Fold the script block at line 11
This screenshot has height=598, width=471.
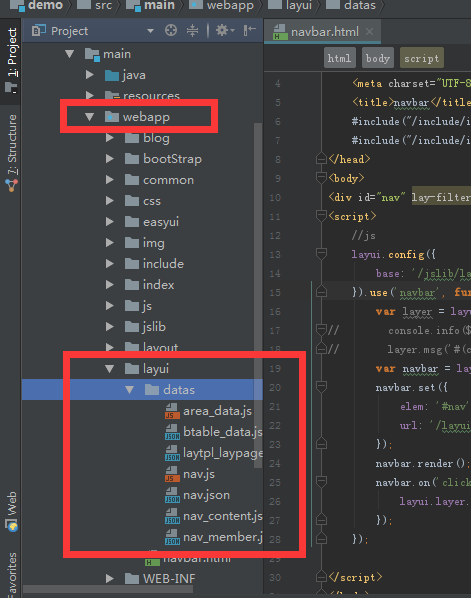pos(321,215)
